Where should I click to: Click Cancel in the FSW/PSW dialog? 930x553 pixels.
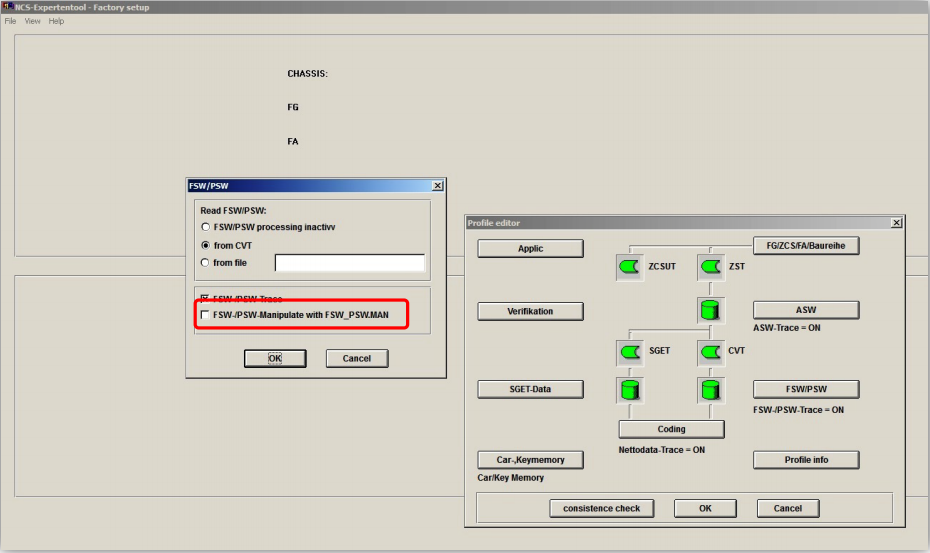click(357, 358)
